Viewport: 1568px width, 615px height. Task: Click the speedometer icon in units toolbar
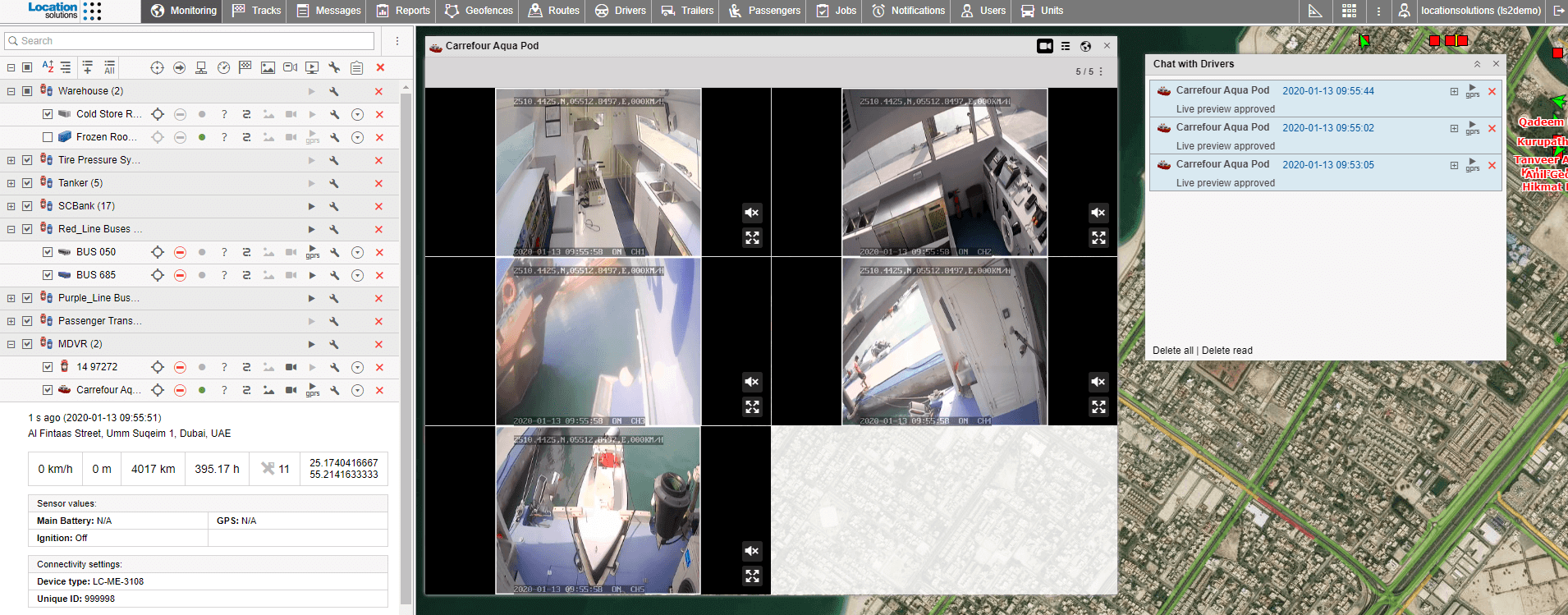(223, 67)
